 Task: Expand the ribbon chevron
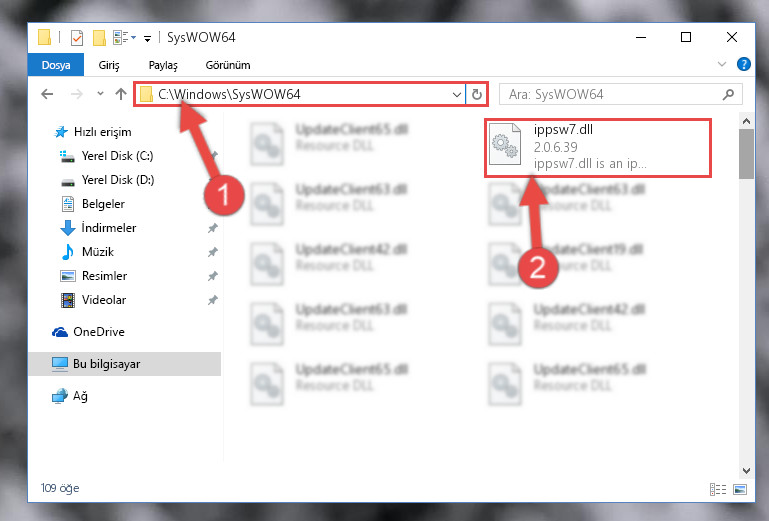(x=721, y=64)
